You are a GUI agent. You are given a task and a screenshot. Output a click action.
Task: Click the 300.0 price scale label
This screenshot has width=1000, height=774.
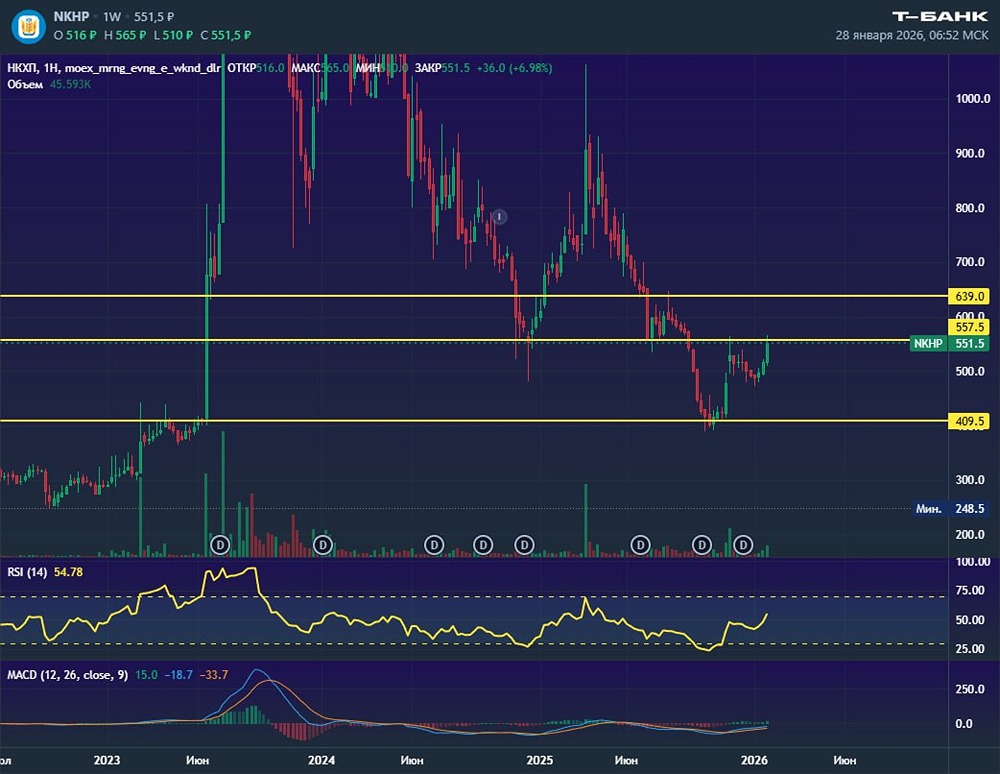(970, 480)
